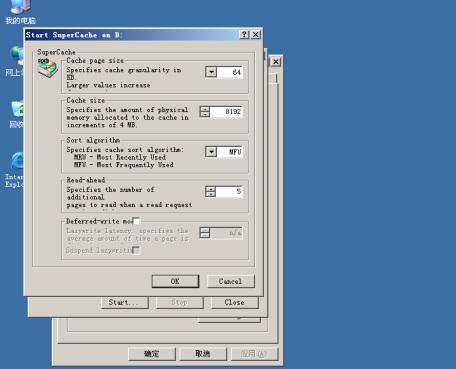Screen dimensions: 456x369
Task: Click the Sort algorithm MFU value
Action: coord(230,152)
